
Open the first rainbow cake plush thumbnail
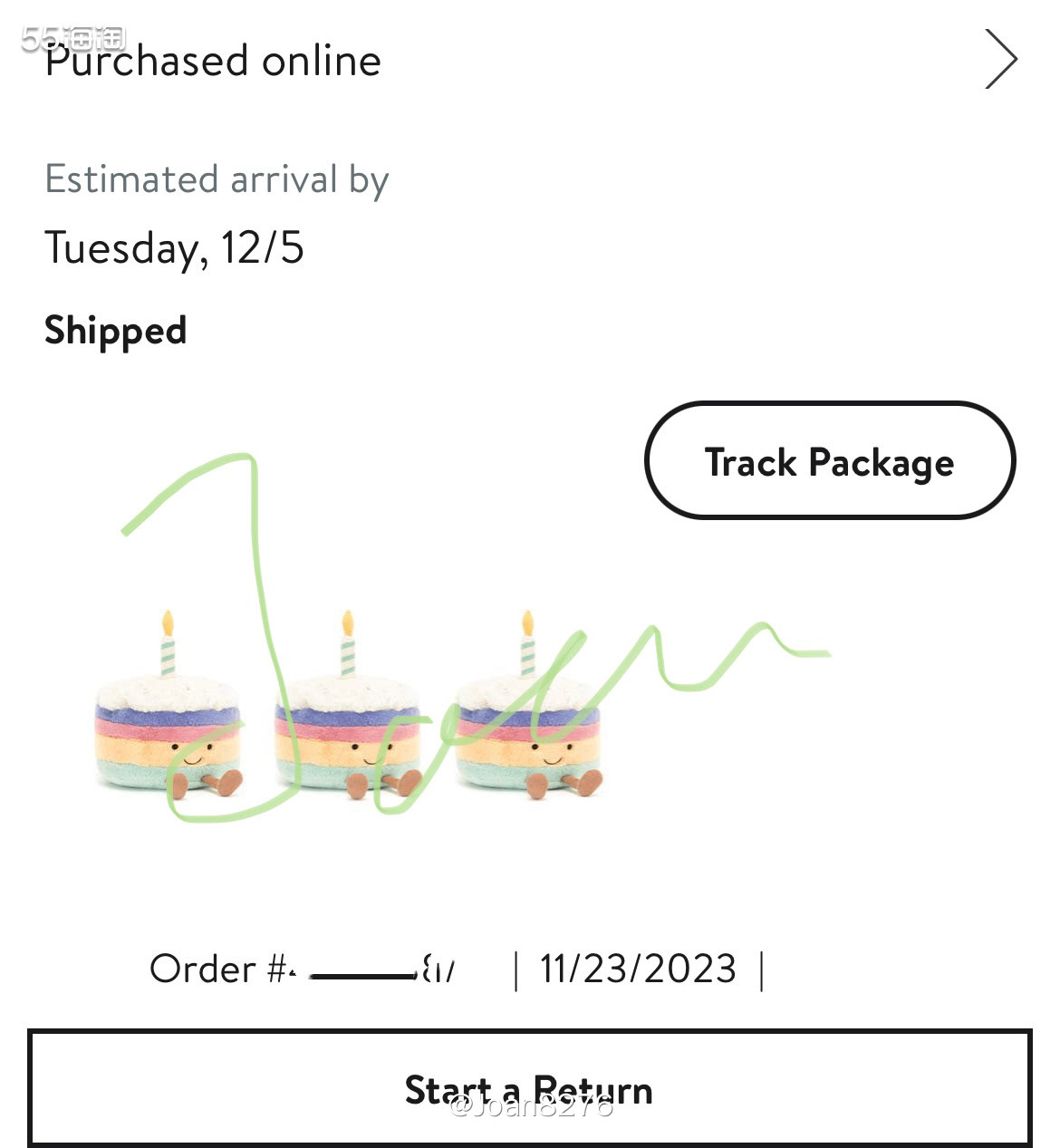click(169, 705)
